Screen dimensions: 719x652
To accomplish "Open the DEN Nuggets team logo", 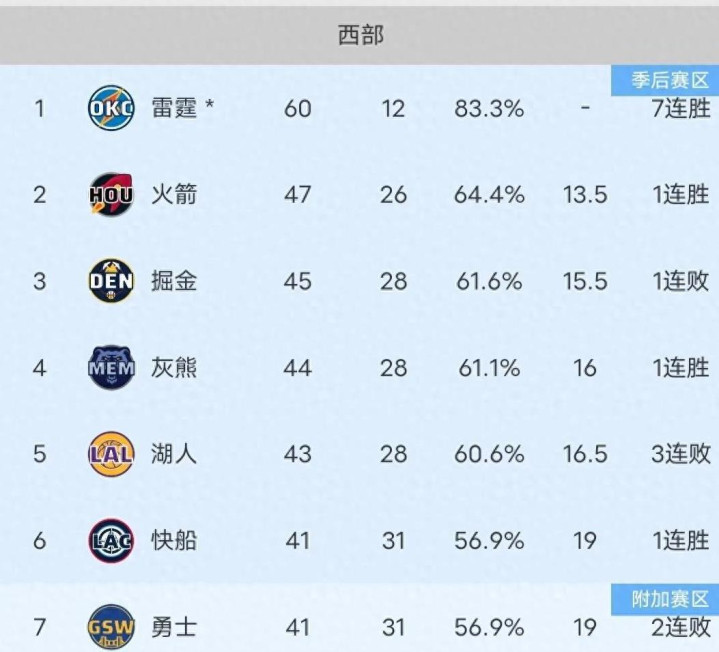I will (x=111, y=281).
